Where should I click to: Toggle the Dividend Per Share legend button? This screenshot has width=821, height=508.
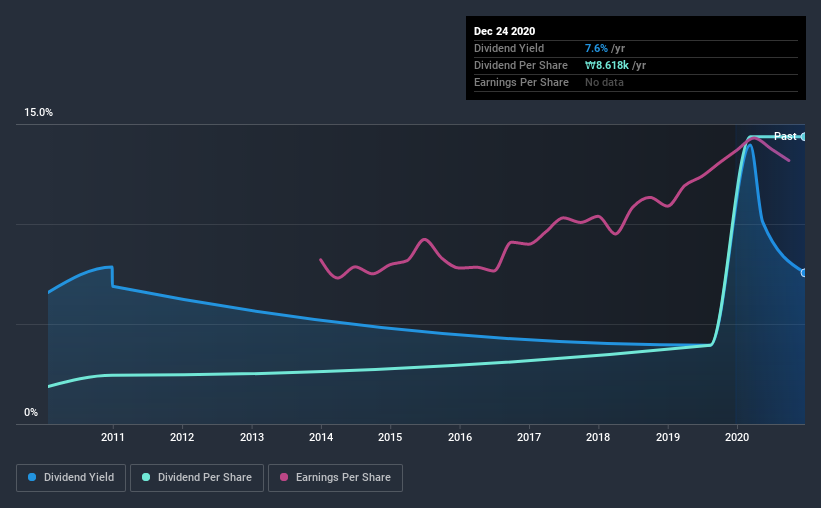(x=197, y=478)
